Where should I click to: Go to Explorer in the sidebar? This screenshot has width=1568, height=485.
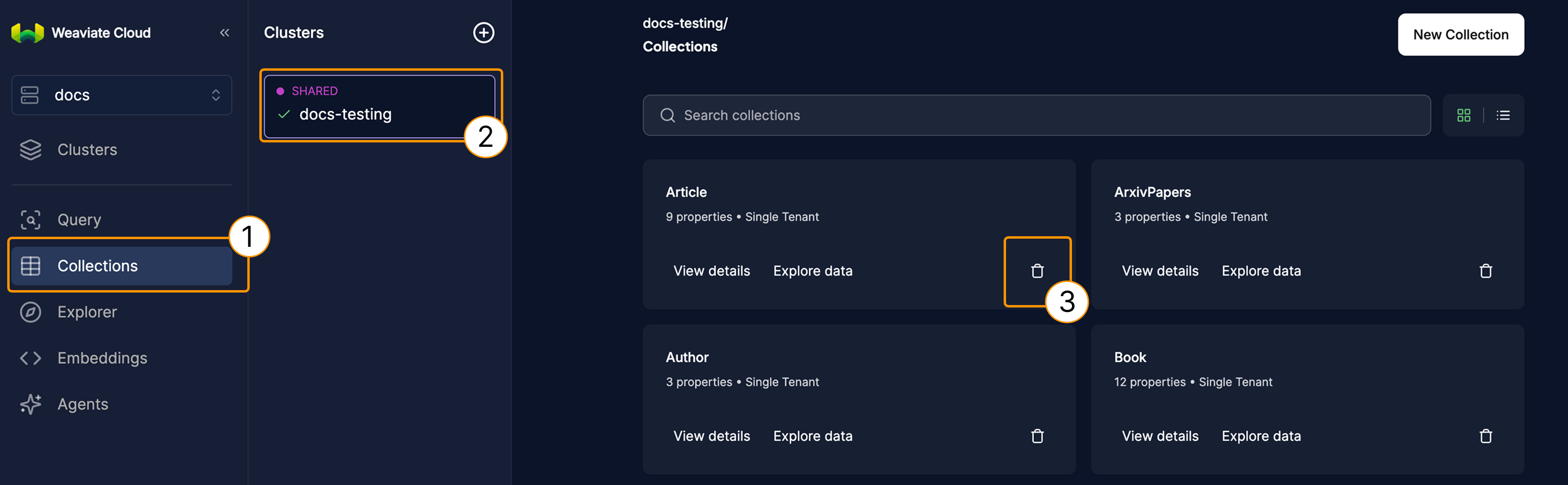point(87,312)
